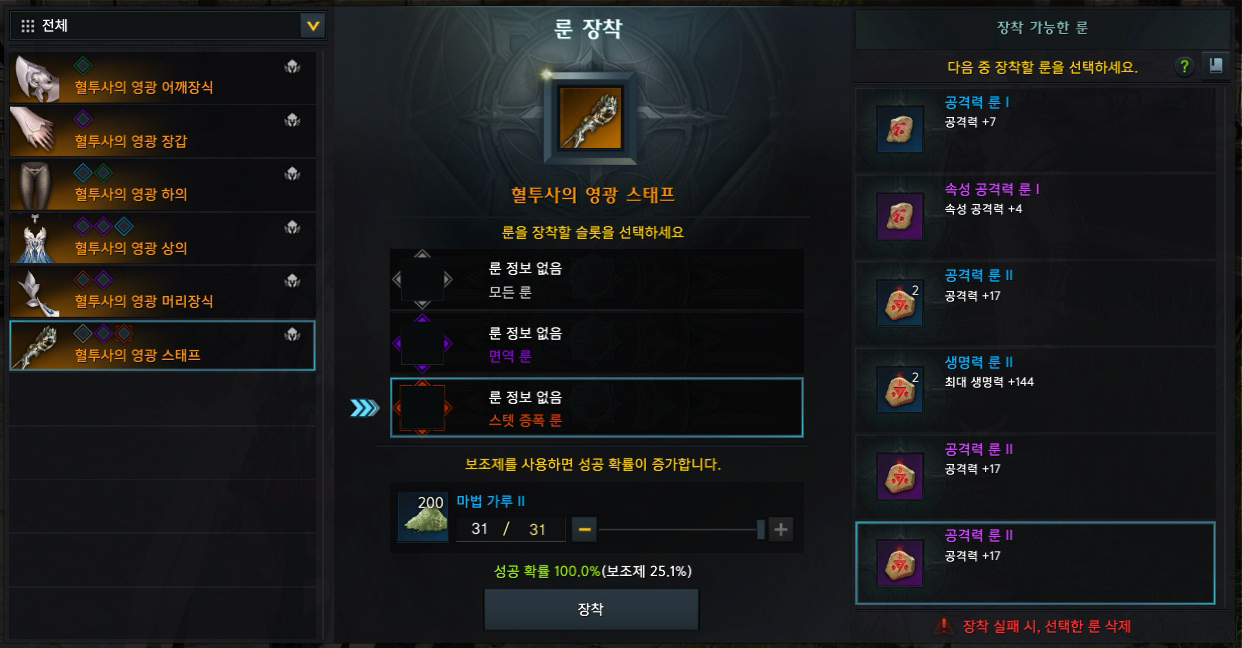Click the yellow dropdown arrow at top left
This screenshot has width=1242, height=648.
(x=313, y=26)
